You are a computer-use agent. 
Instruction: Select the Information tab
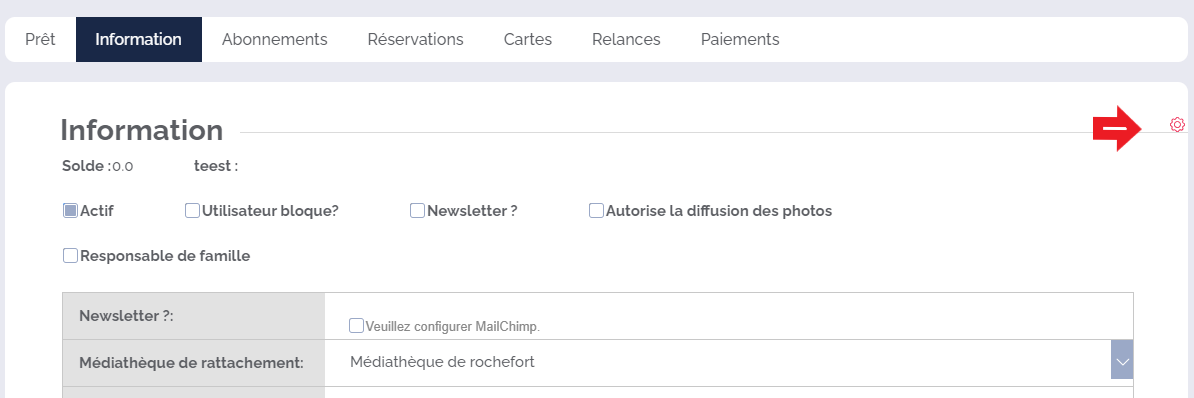[139, 39]
